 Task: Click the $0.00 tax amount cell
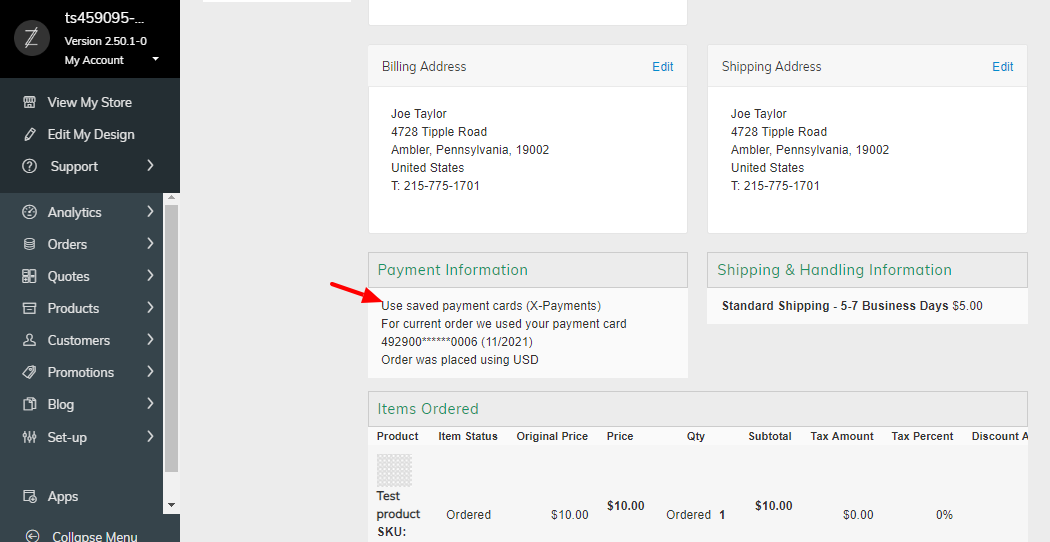pos(858,515)
